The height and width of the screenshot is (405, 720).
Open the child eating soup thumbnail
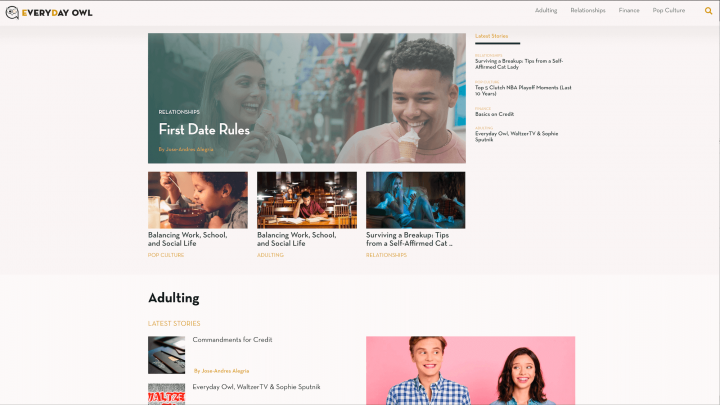(198, 200)
